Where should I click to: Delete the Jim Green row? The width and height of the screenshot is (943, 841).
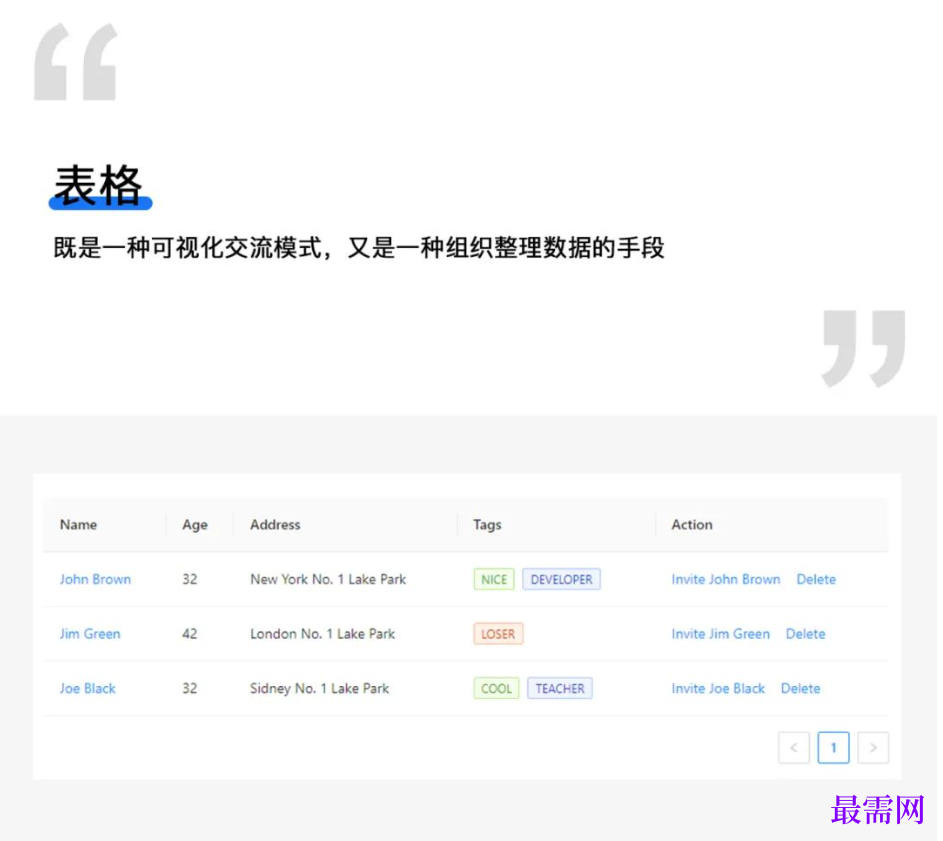pyautogui.click(x=805, y=634)
